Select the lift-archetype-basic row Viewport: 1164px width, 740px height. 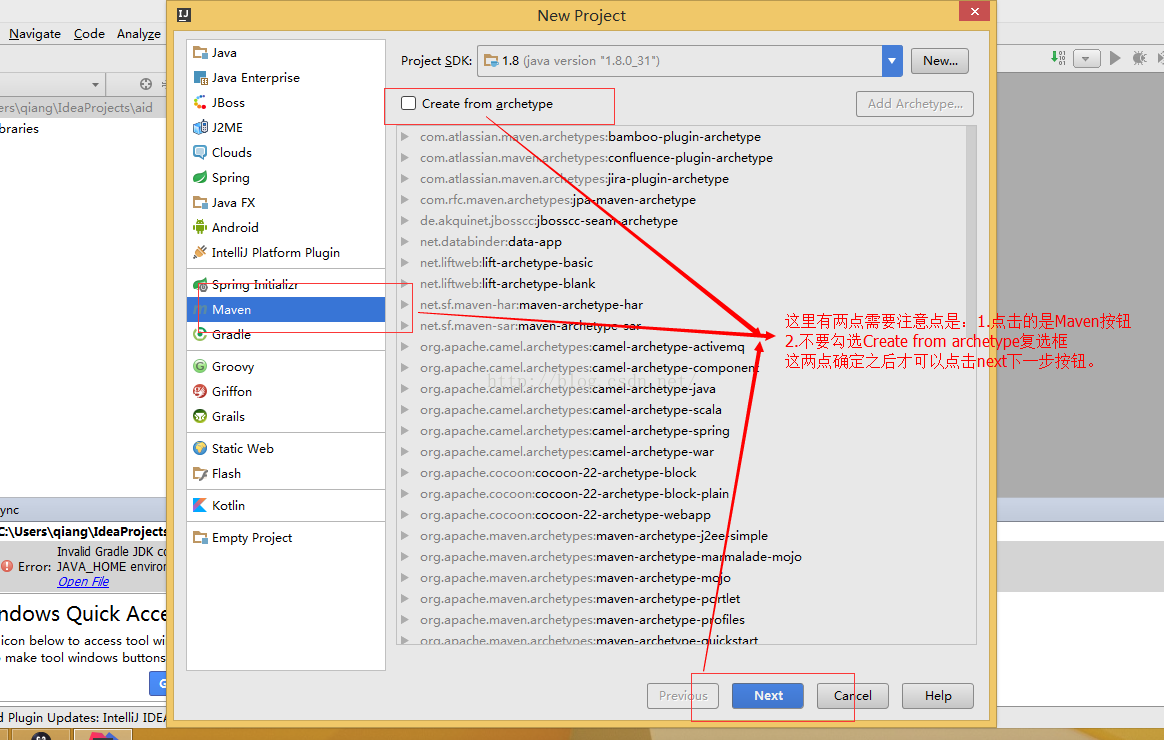[682, 263]
